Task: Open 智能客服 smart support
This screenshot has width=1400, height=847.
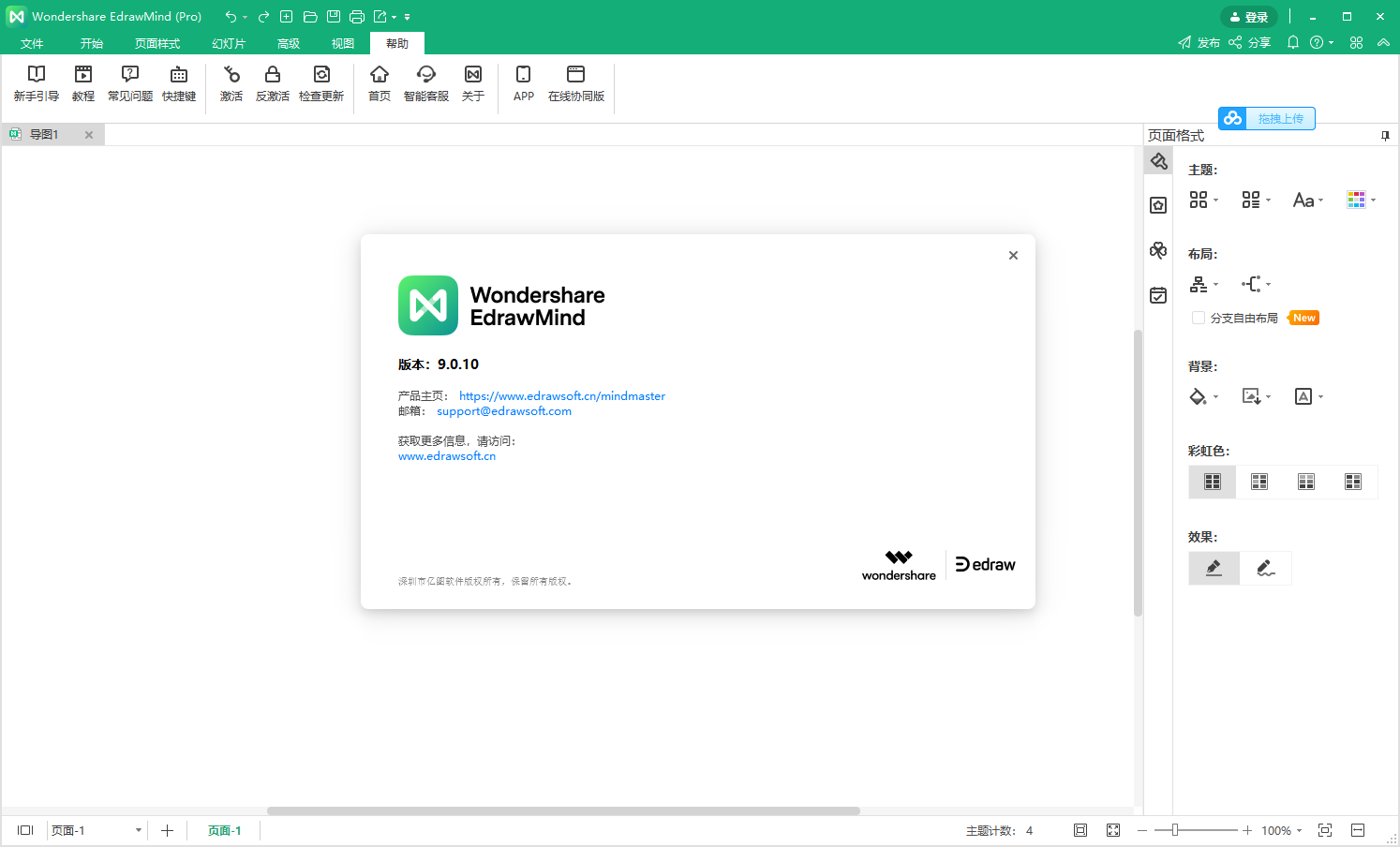Action: pyautogui.click(x=426, y=83)
